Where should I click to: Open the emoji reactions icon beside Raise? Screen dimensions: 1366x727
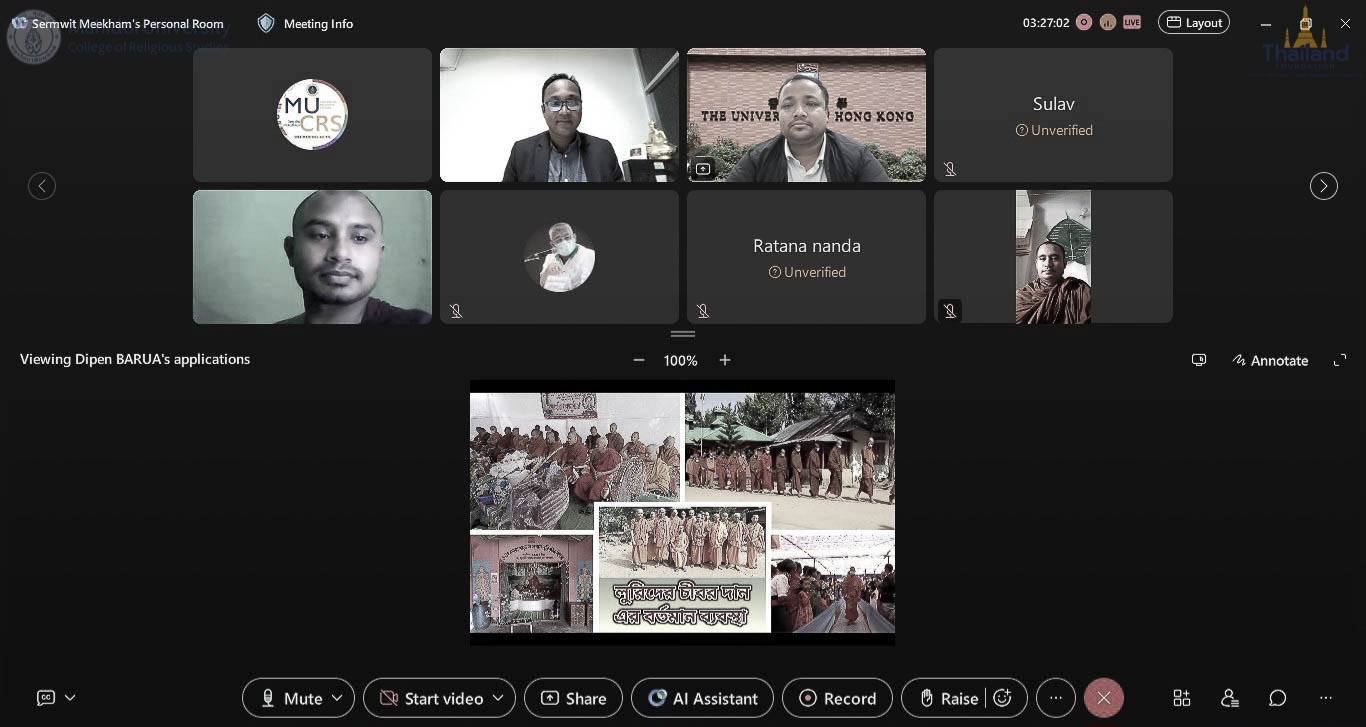(x=1003, y=698)
